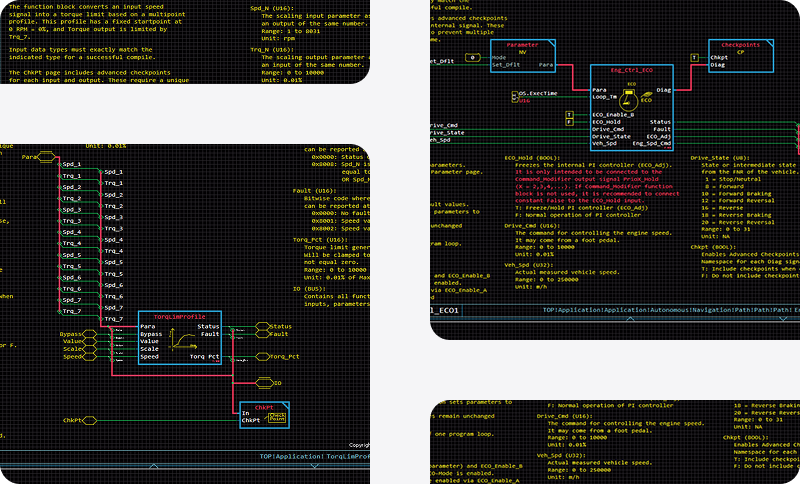800x484 pixels.
Task: Select the Para input connector symbol
Action: coord(29,157)
